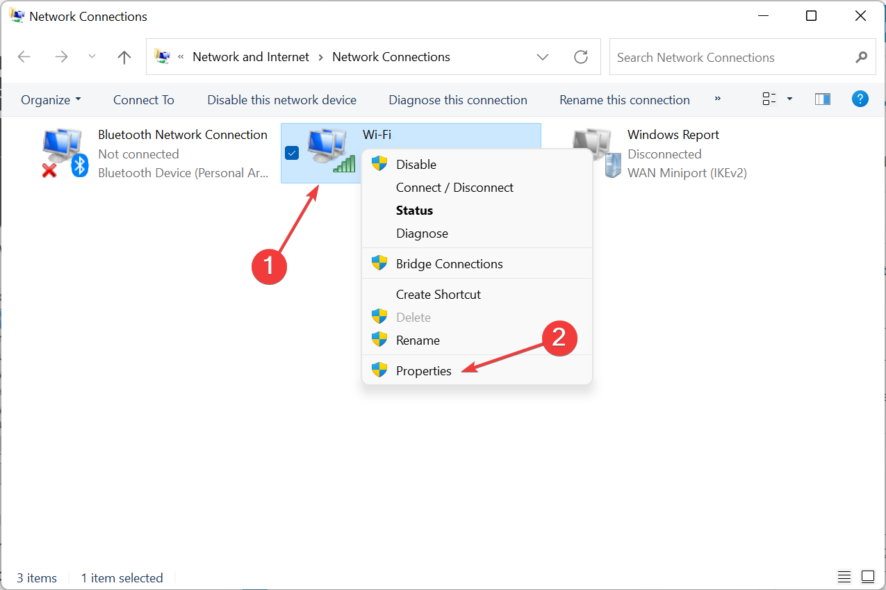Uncheck the Wi-Fi selection checkbox
Screen dimensions: 886x590
pyautogui.click(x=291, y=153)
